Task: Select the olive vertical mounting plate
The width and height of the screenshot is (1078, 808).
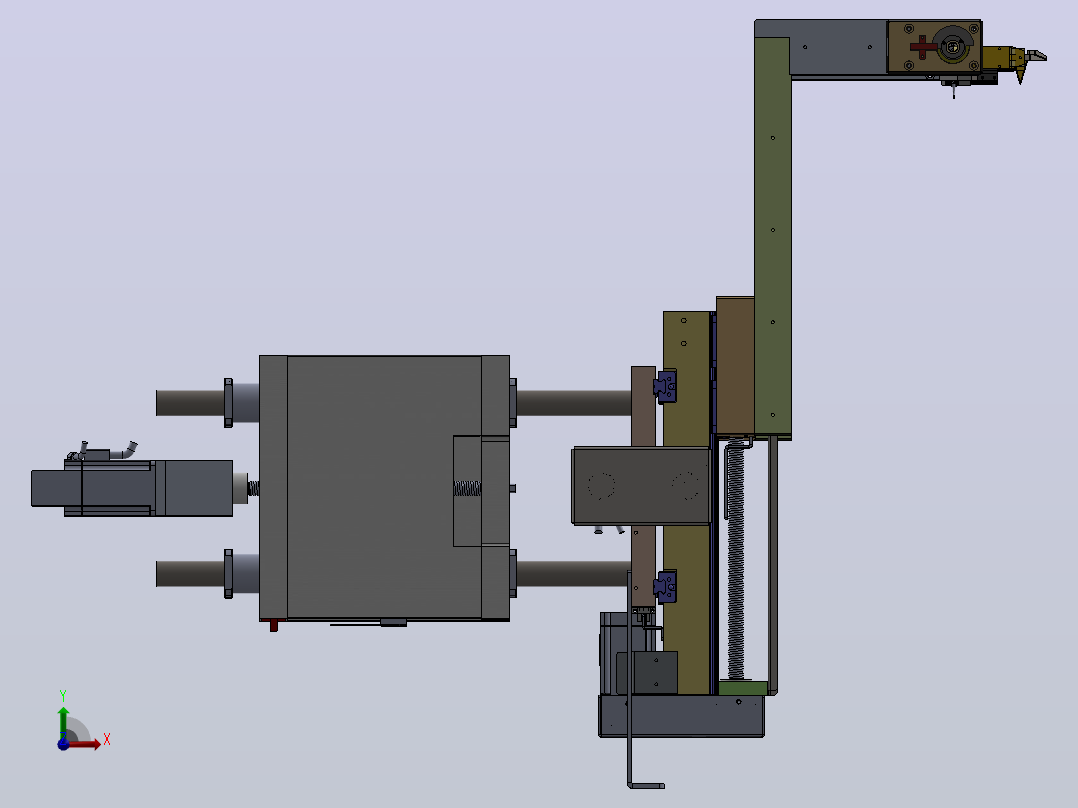Action: (686, 378)
